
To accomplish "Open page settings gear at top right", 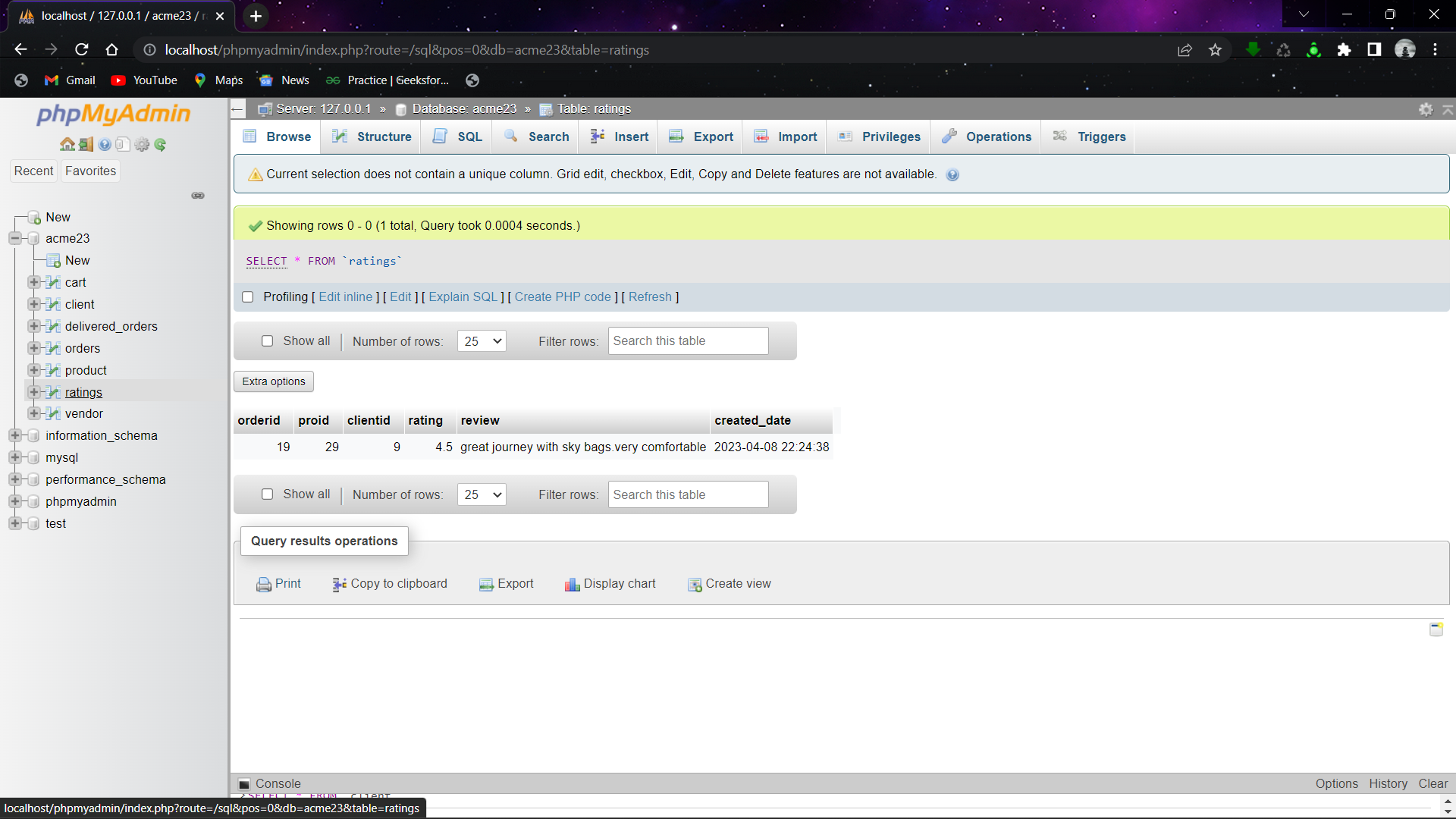I will click(1426, 109).
